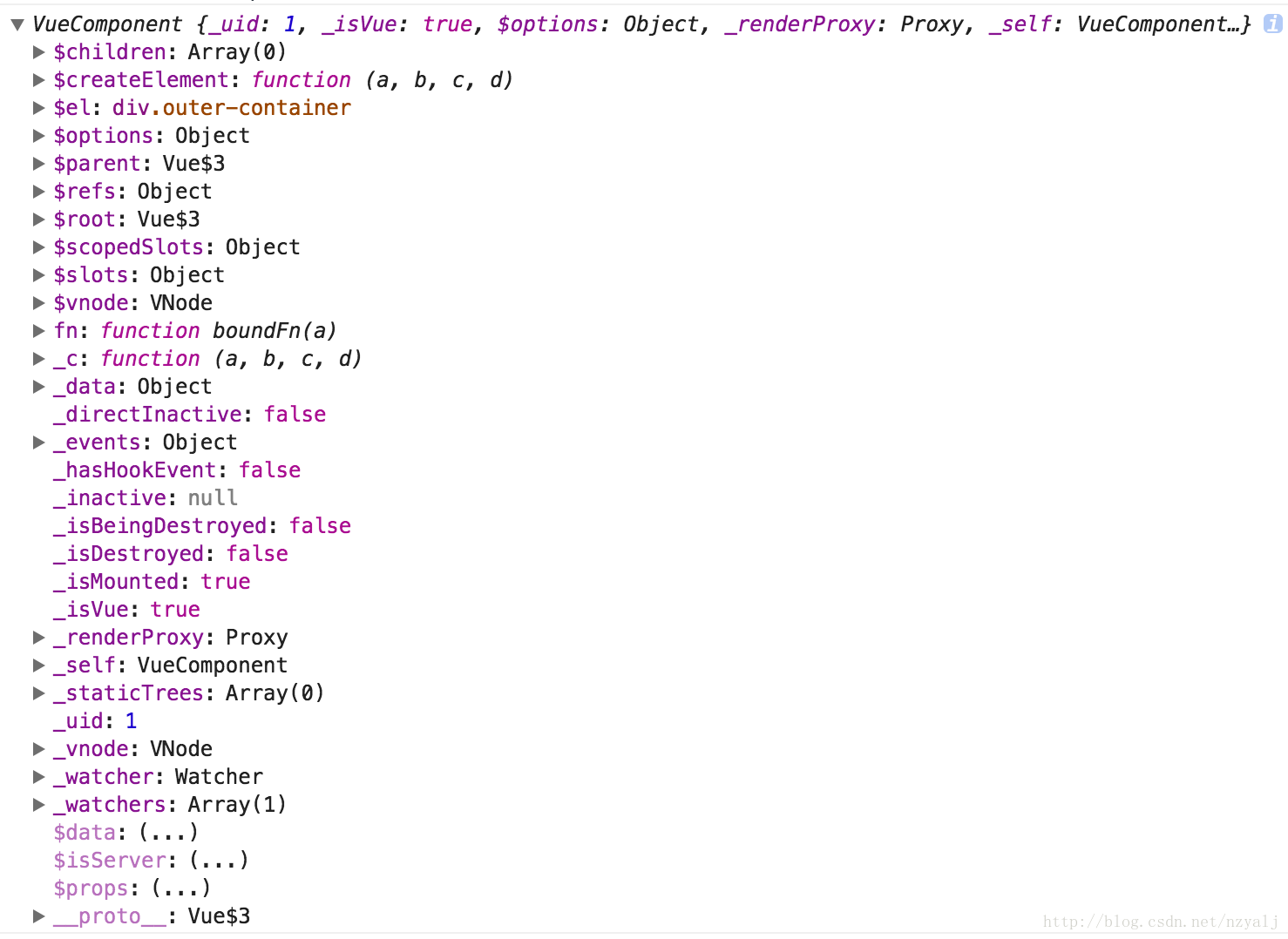The height and width of the screenshot is (939, 1288).
Task: Click the _staticTrees property name
Action: (128, 693)
